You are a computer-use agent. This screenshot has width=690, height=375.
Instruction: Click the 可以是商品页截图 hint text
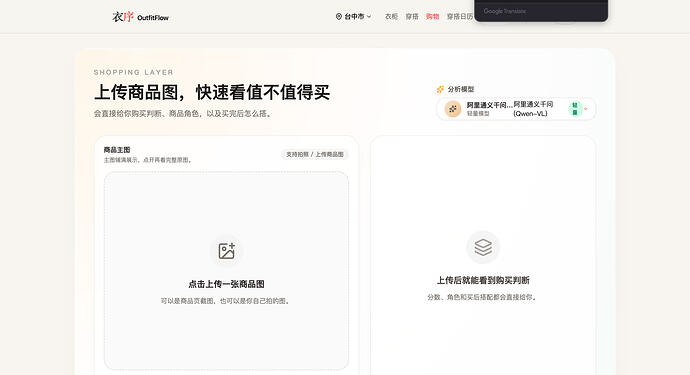tap(226, 301)
